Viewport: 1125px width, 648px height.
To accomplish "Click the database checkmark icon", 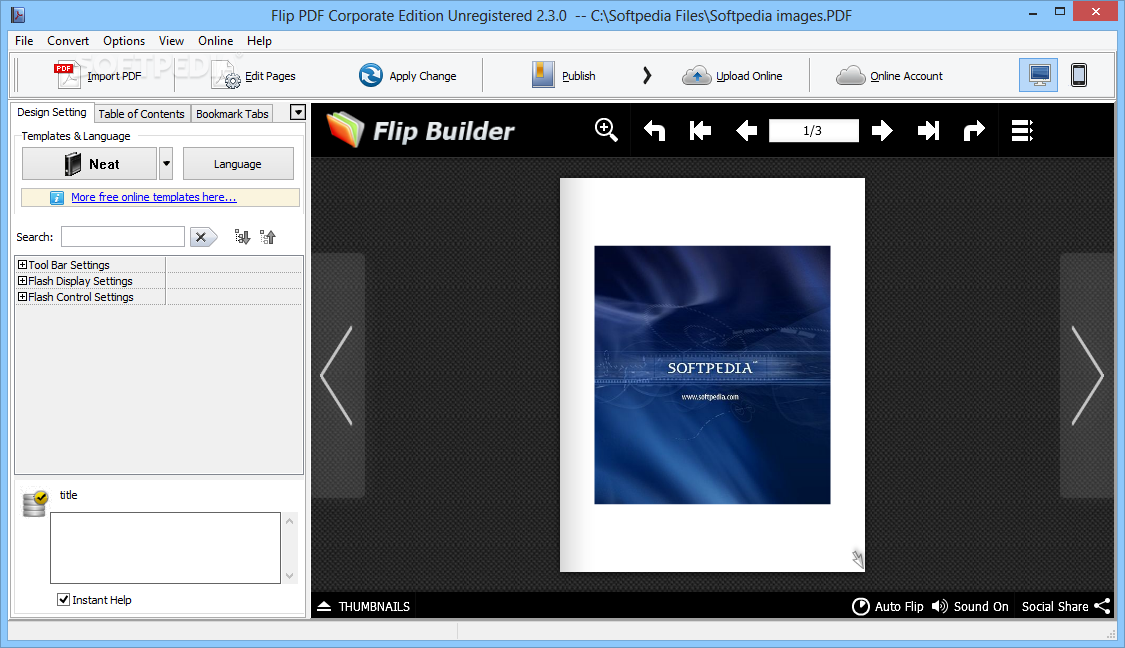I will pyautogui.click(x=34, y=503).
